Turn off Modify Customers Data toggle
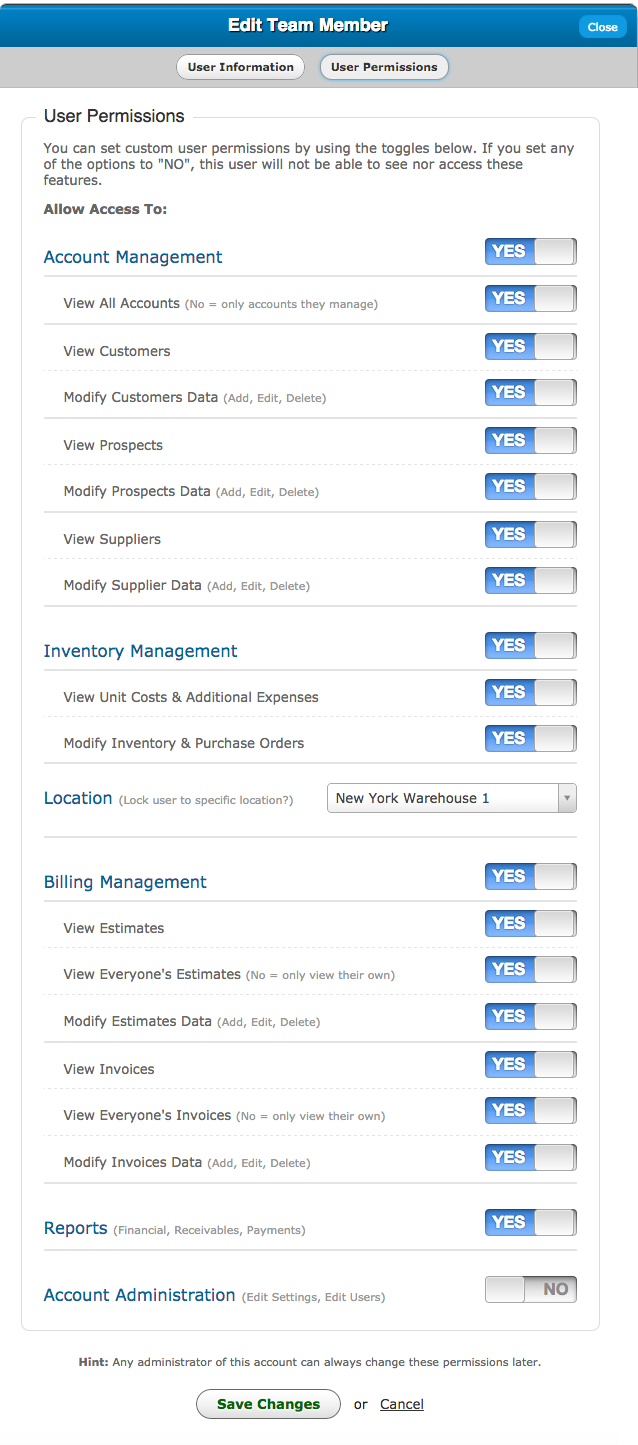The width and height of the screenshot is (638, 1445). click(x=530, y=393)
